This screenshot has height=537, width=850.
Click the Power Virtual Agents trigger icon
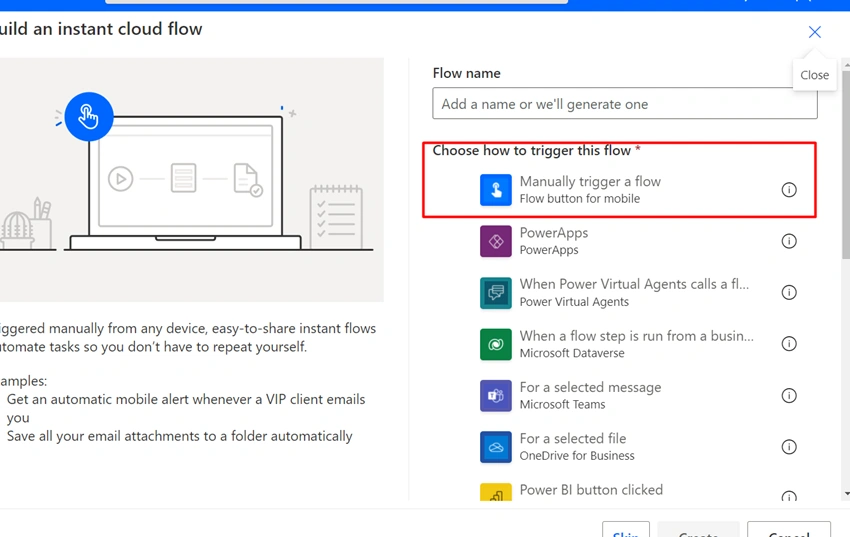tap(495, 293)
